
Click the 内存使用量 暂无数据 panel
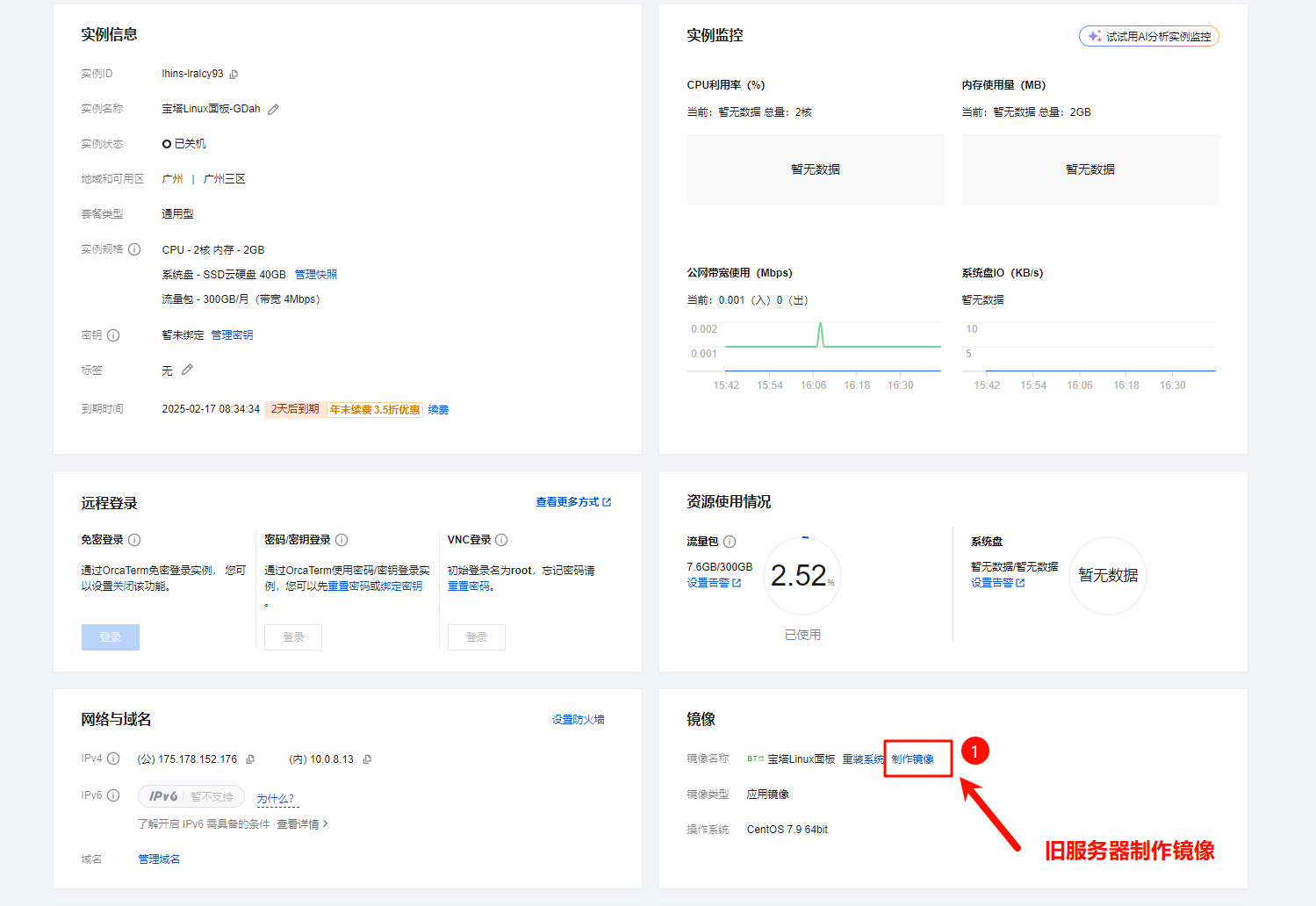[x=1090, y=169]
